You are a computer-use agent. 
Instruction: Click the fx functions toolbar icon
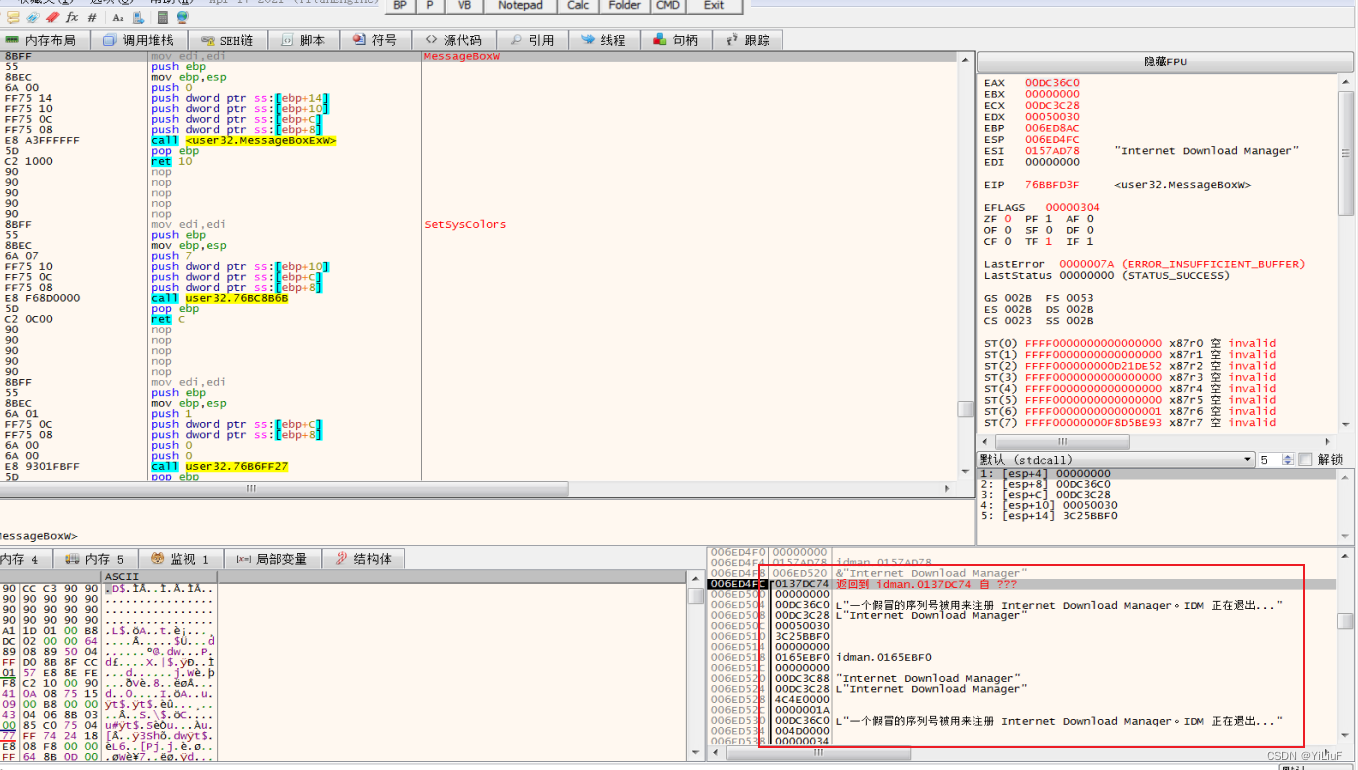[71, 18]
